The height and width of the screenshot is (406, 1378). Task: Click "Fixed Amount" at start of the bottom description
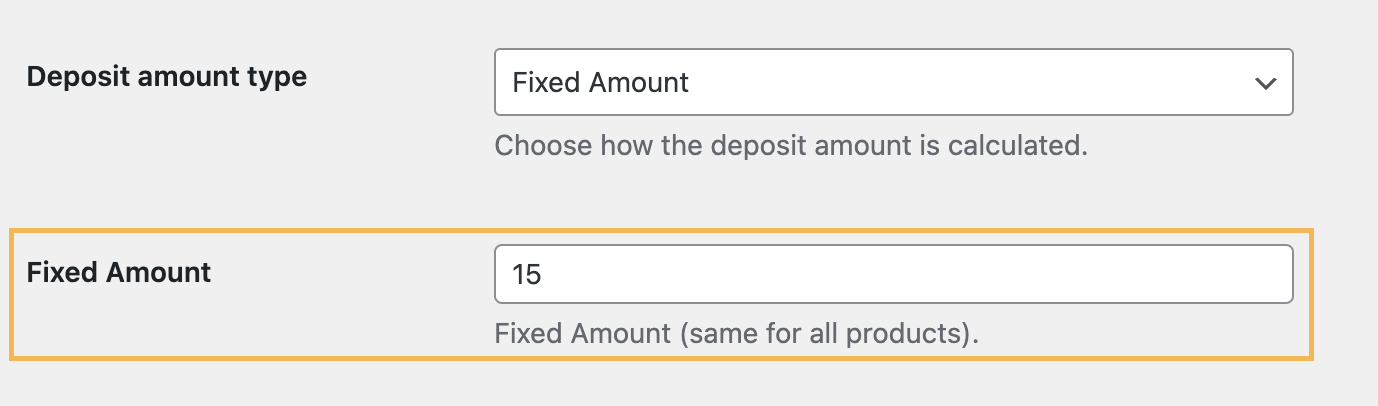point(582,333)
